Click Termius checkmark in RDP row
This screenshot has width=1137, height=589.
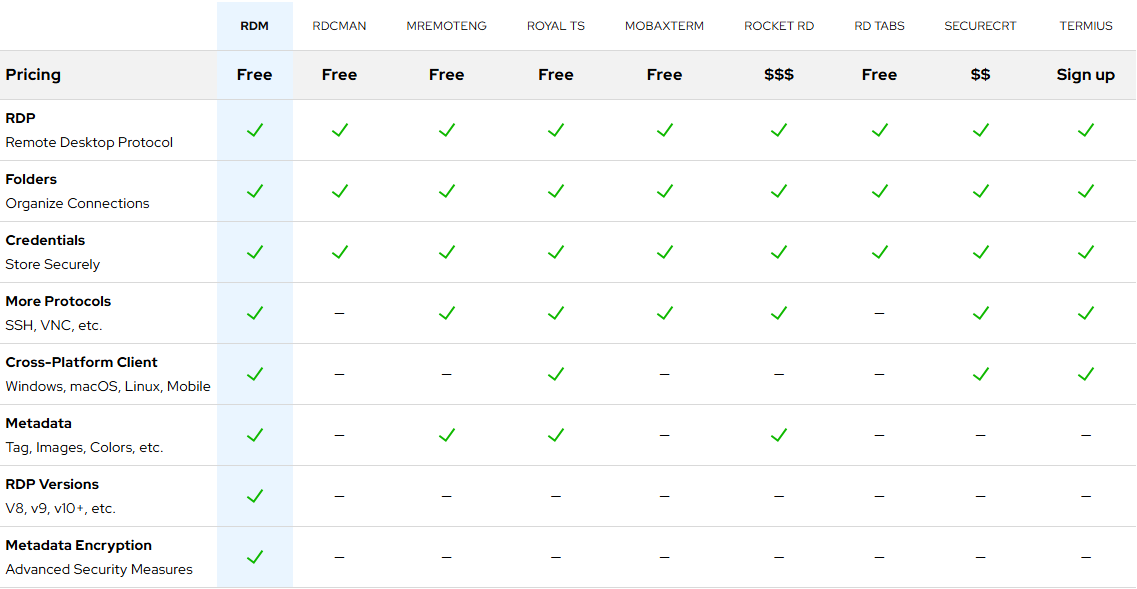point(1086,130)
